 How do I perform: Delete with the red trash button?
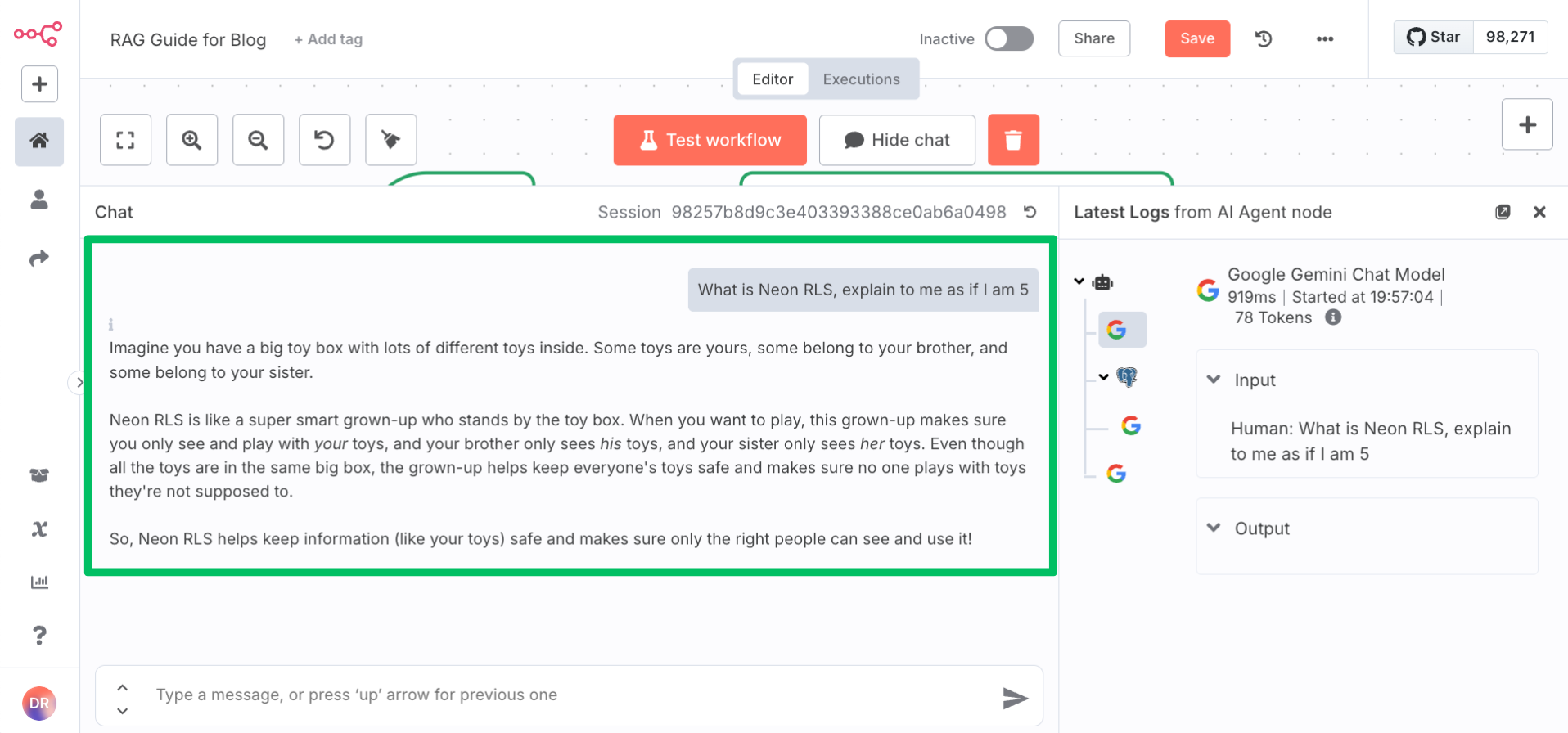[x=1012, y=140]
